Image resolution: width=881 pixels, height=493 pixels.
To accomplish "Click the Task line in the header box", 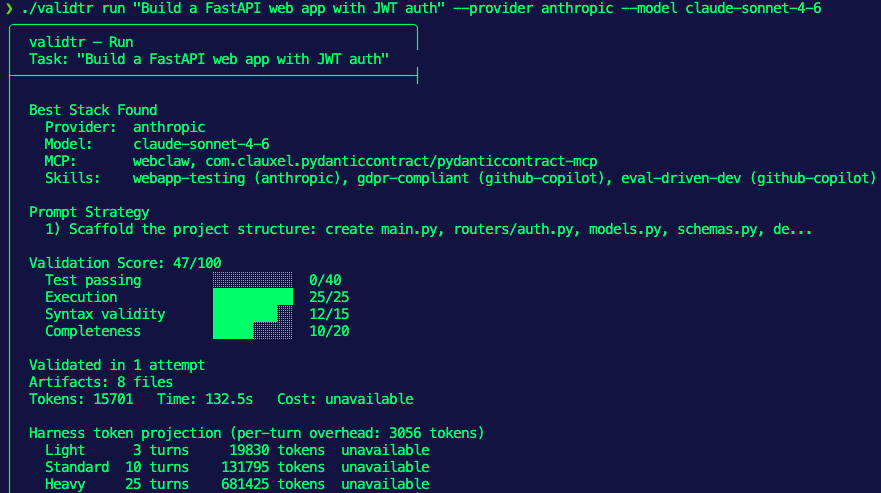I will (209, 59).
